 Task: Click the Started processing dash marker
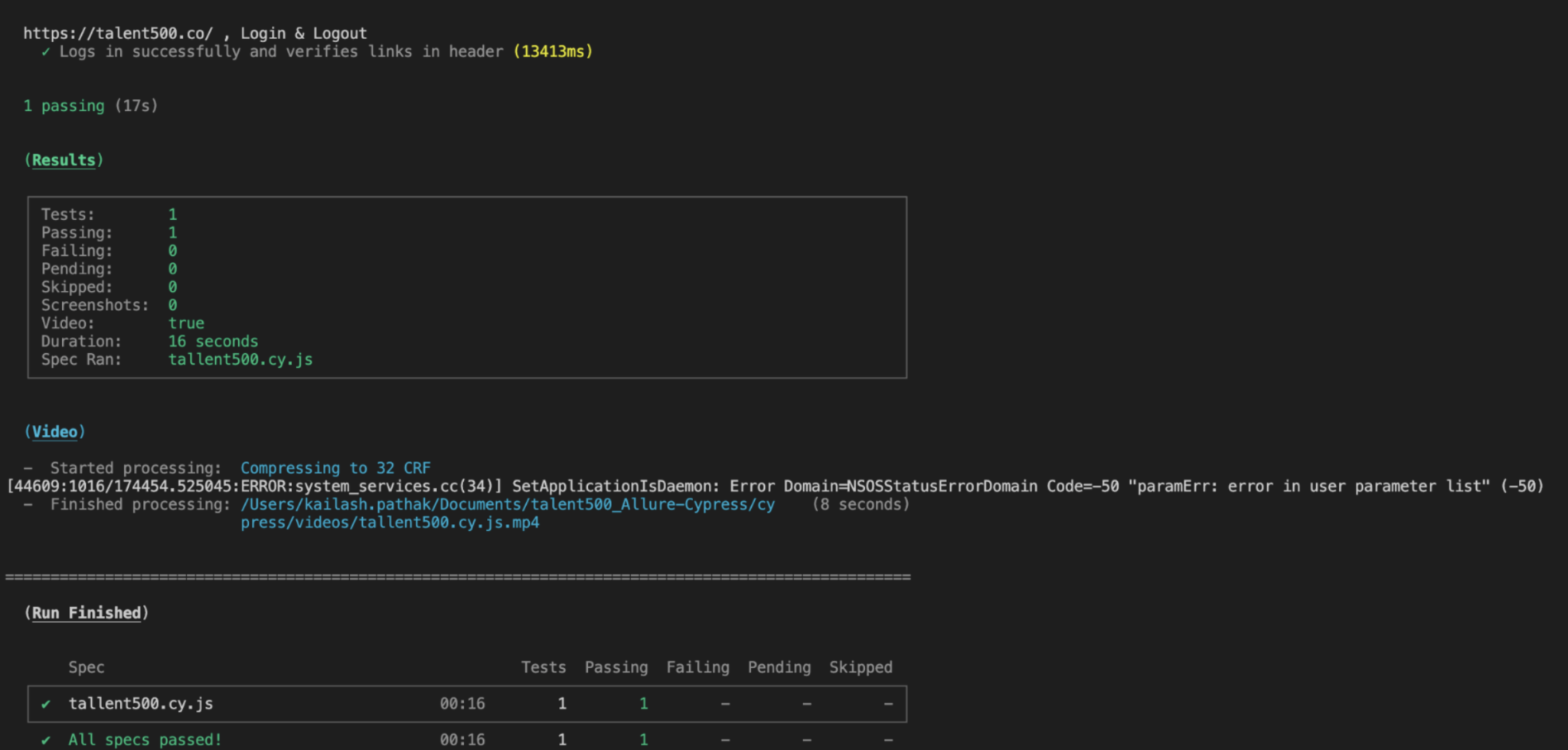[x=28, y=467]
